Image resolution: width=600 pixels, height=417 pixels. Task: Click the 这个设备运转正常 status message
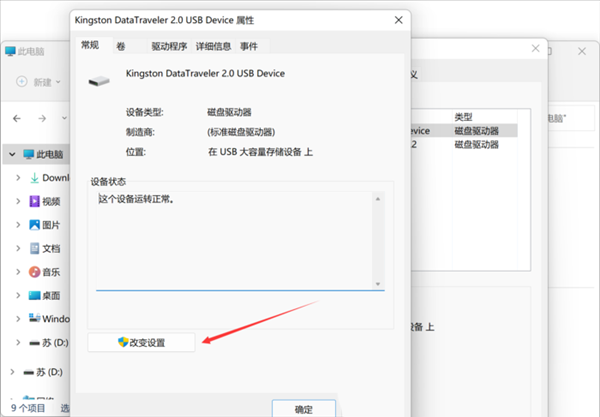coord(136,199)
